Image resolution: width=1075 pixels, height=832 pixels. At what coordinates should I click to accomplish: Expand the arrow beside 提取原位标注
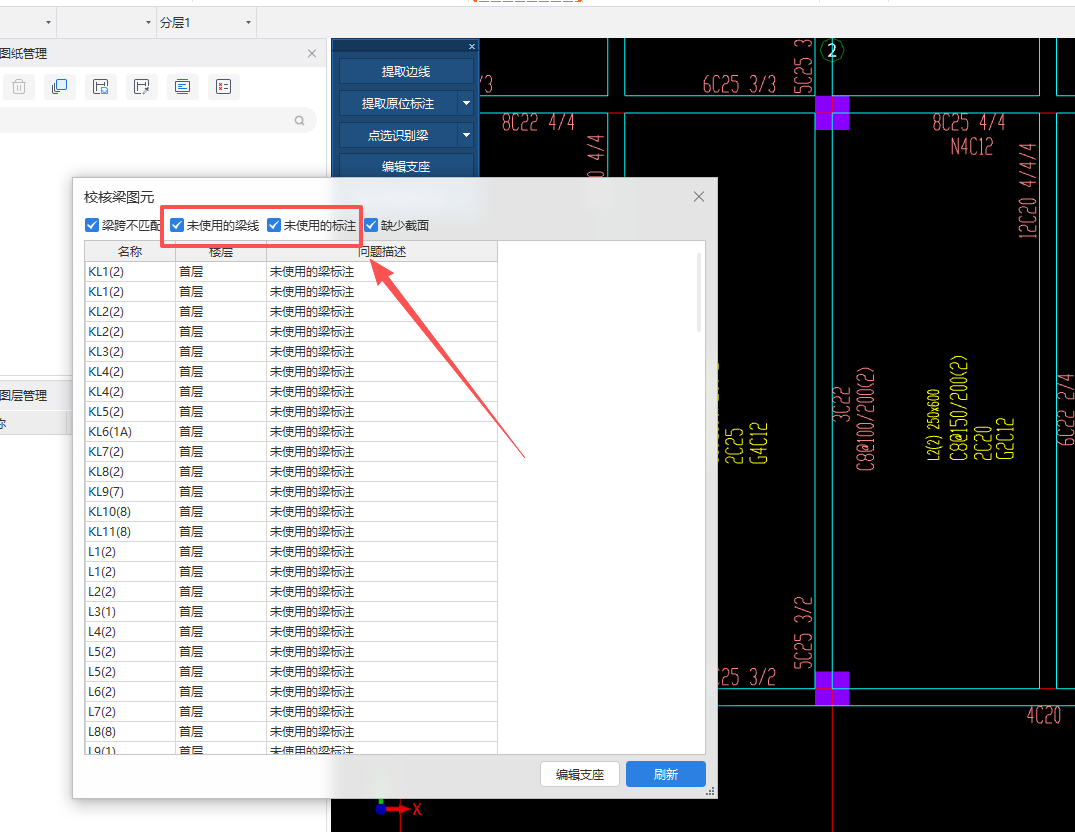click(465, 103)
